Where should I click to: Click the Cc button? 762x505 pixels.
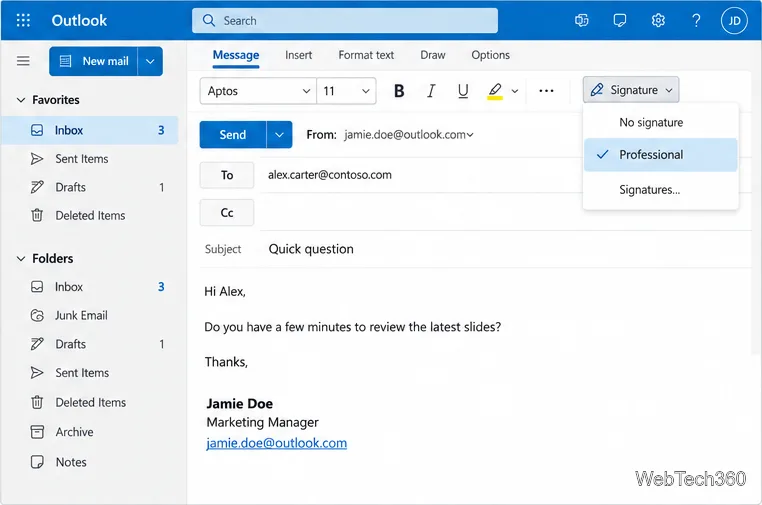pyautogui.click(x=226, y=212)
